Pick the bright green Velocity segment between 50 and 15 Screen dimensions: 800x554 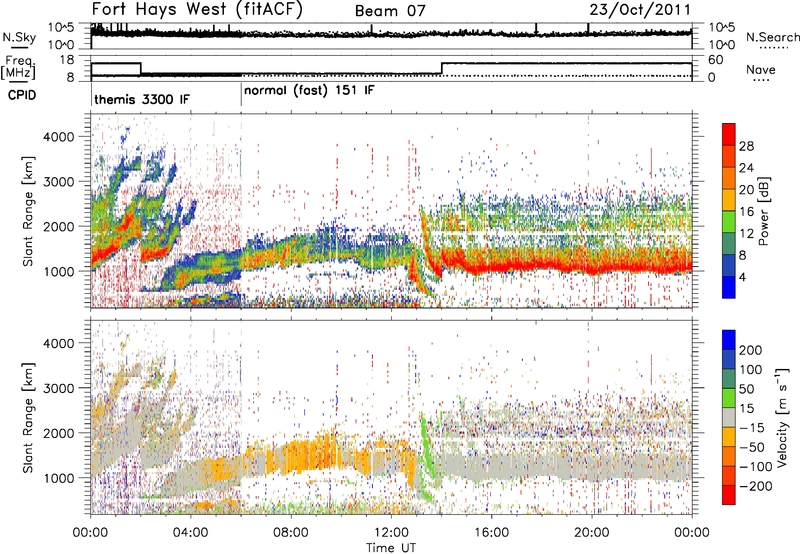click(729, 398)
